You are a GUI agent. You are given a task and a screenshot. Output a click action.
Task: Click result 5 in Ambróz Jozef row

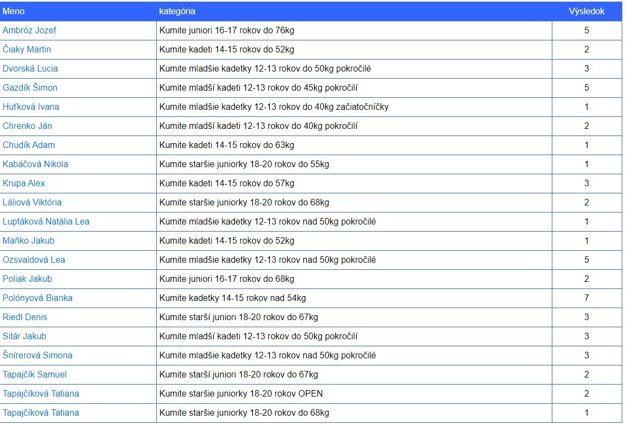pos(587,30)
